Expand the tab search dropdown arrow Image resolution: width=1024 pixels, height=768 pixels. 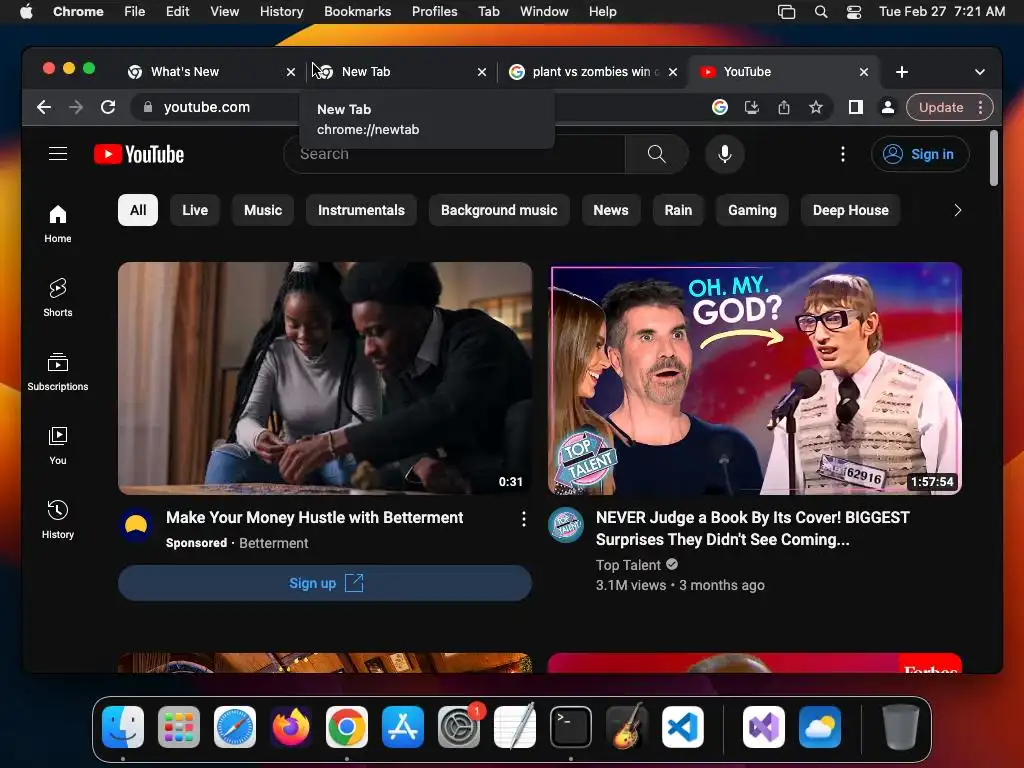(x=980, y=72)
